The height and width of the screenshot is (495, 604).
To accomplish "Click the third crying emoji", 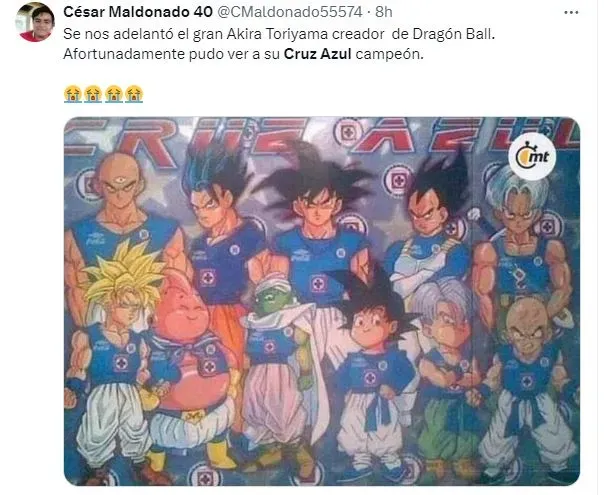I will (114, 94).
